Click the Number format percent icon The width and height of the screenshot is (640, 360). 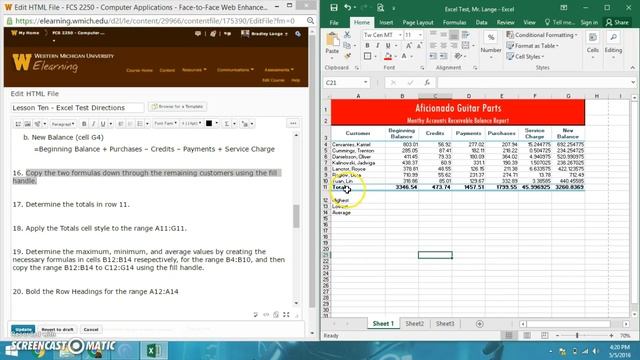(x=491, y=38)
